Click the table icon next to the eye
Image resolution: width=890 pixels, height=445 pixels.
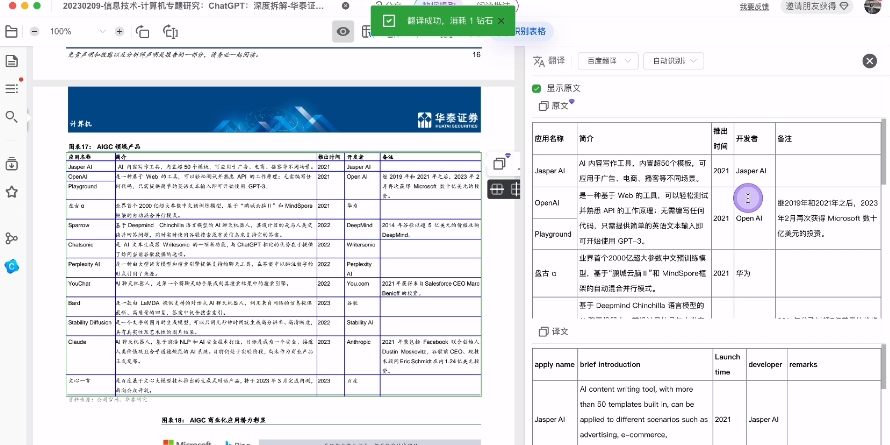click(366, 31)
